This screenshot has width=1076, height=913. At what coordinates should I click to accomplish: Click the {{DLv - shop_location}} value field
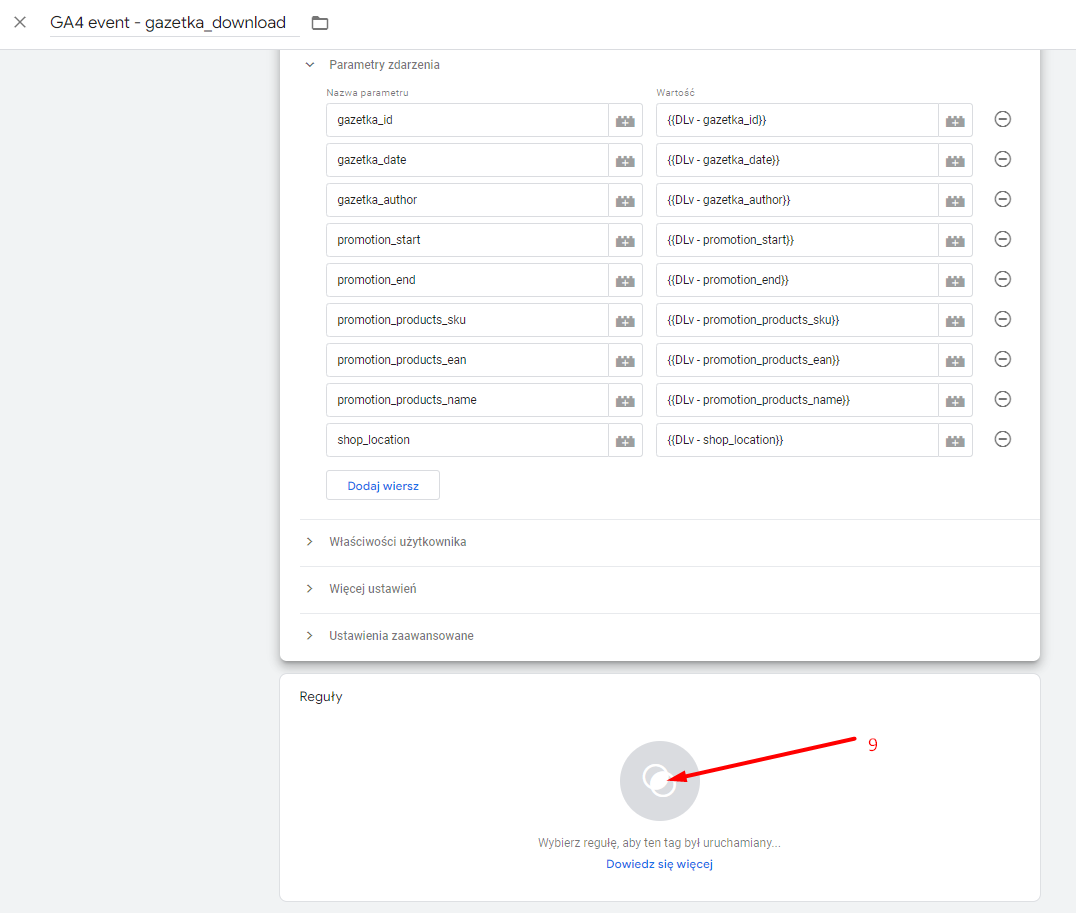pyautogui.click(x=797, y=440)
